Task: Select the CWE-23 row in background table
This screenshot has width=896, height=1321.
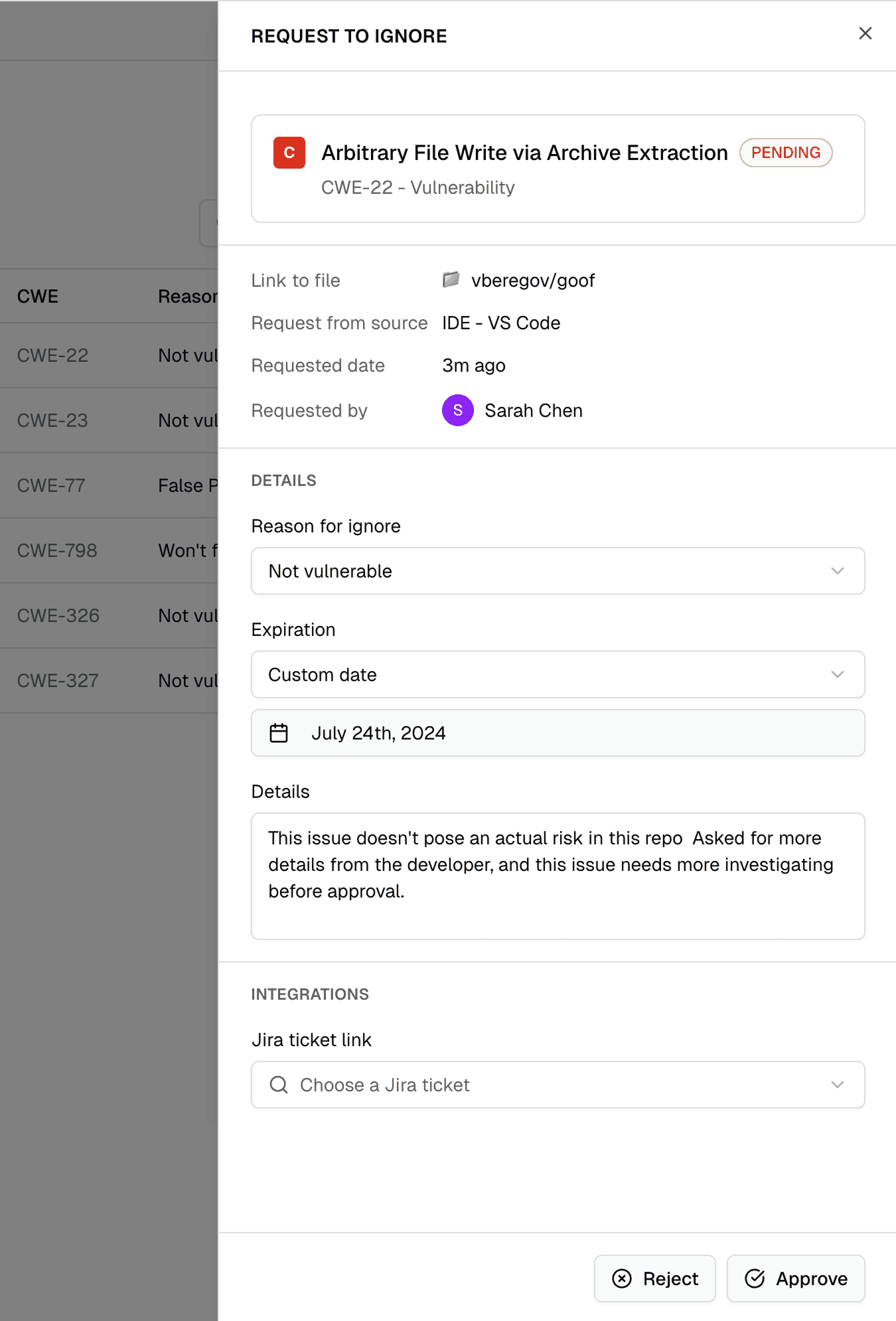Action: pyautogui.click(x=109, y=421)
